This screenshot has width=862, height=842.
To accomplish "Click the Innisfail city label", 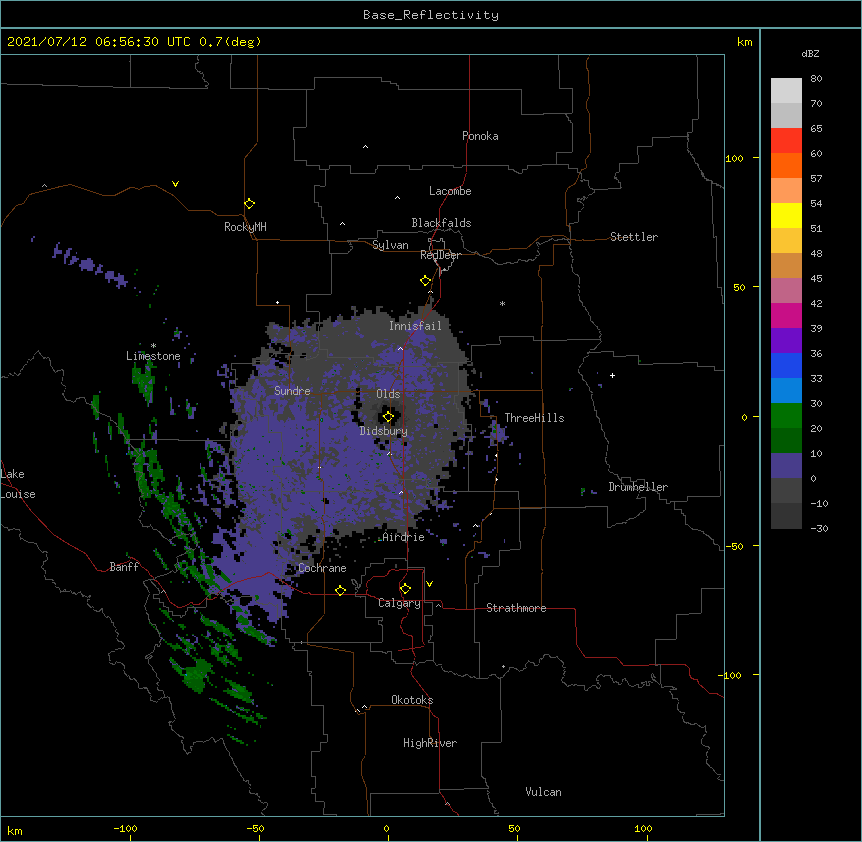I will click(x=415, y=326).
